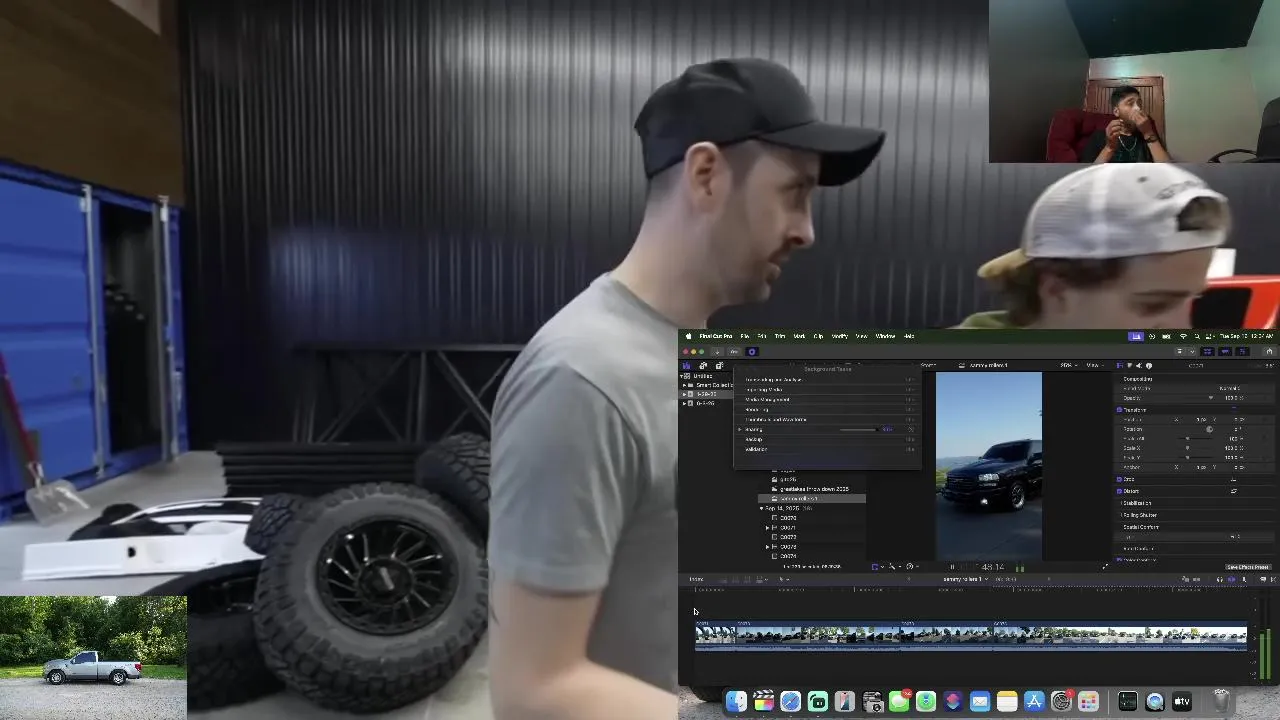The width and height of the screenshot is (1280, 720).
Task: Click Save Effects Preset button
Action: tap(1249, 567)
